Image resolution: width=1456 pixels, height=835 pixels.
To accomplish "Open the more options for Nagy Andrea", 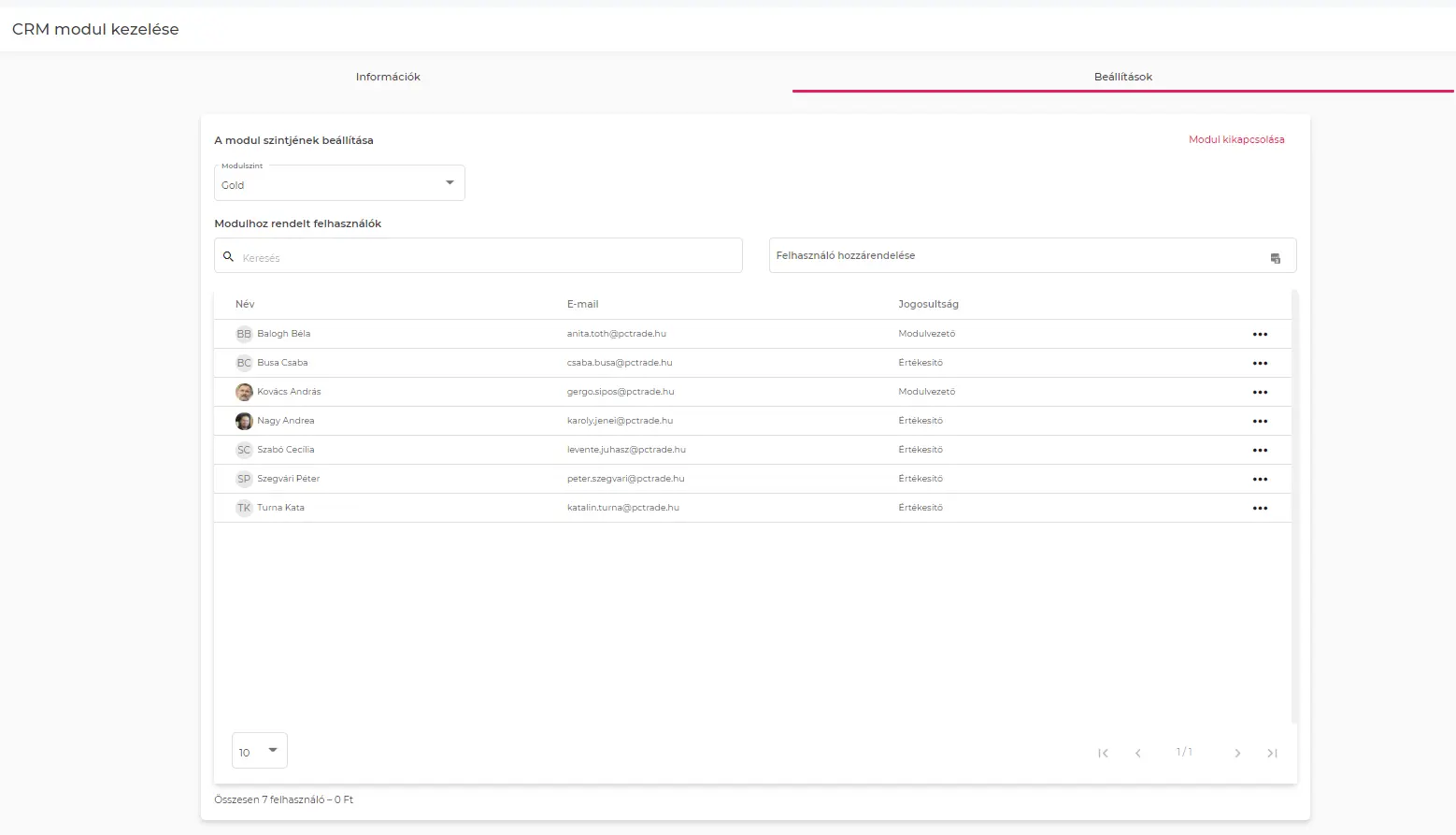I will point(1260,422).
